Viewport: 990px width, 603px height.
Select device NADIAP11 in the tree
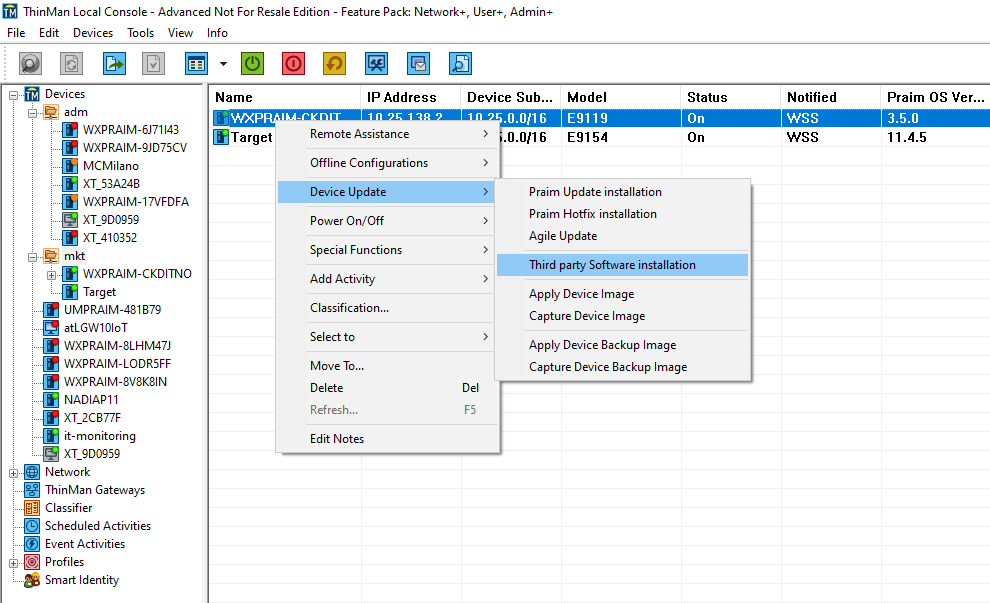pyautogui.click(x=91, y=400)
